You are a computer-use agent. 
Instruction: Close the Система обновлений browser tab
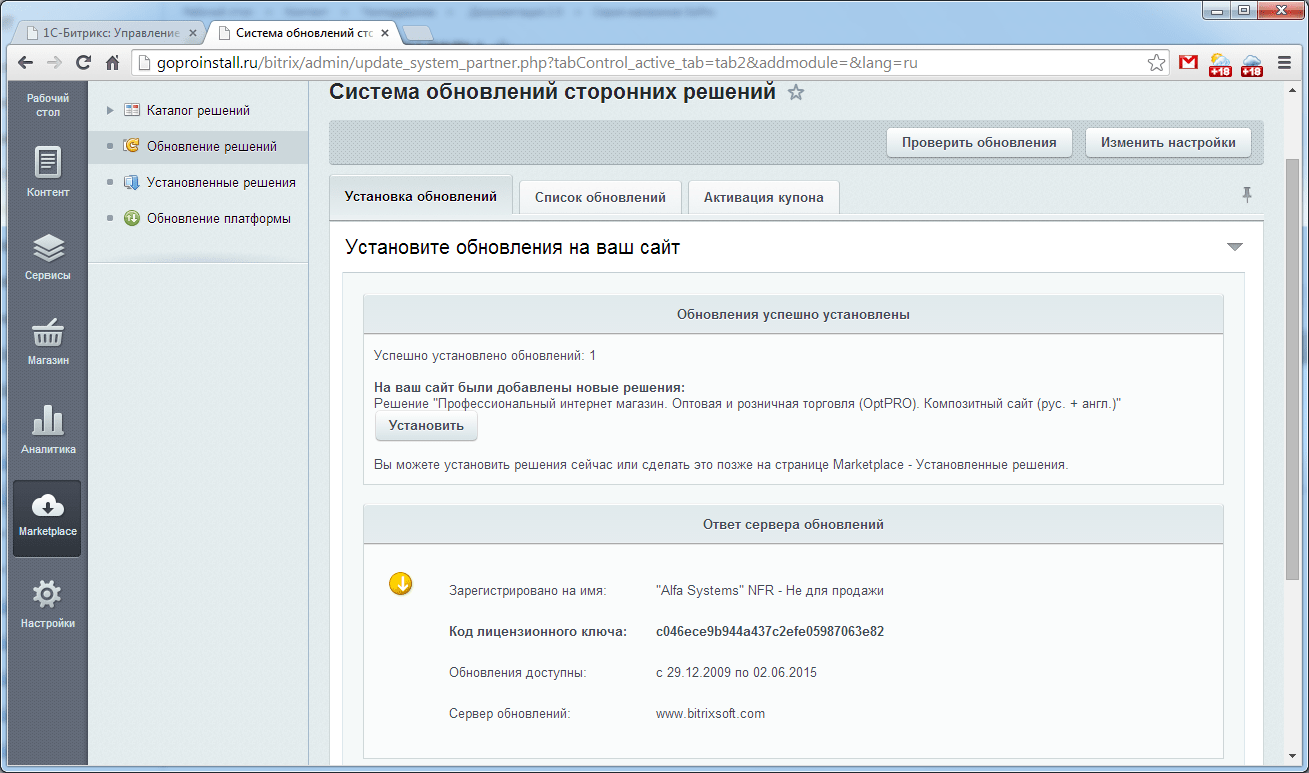[384, 33]
